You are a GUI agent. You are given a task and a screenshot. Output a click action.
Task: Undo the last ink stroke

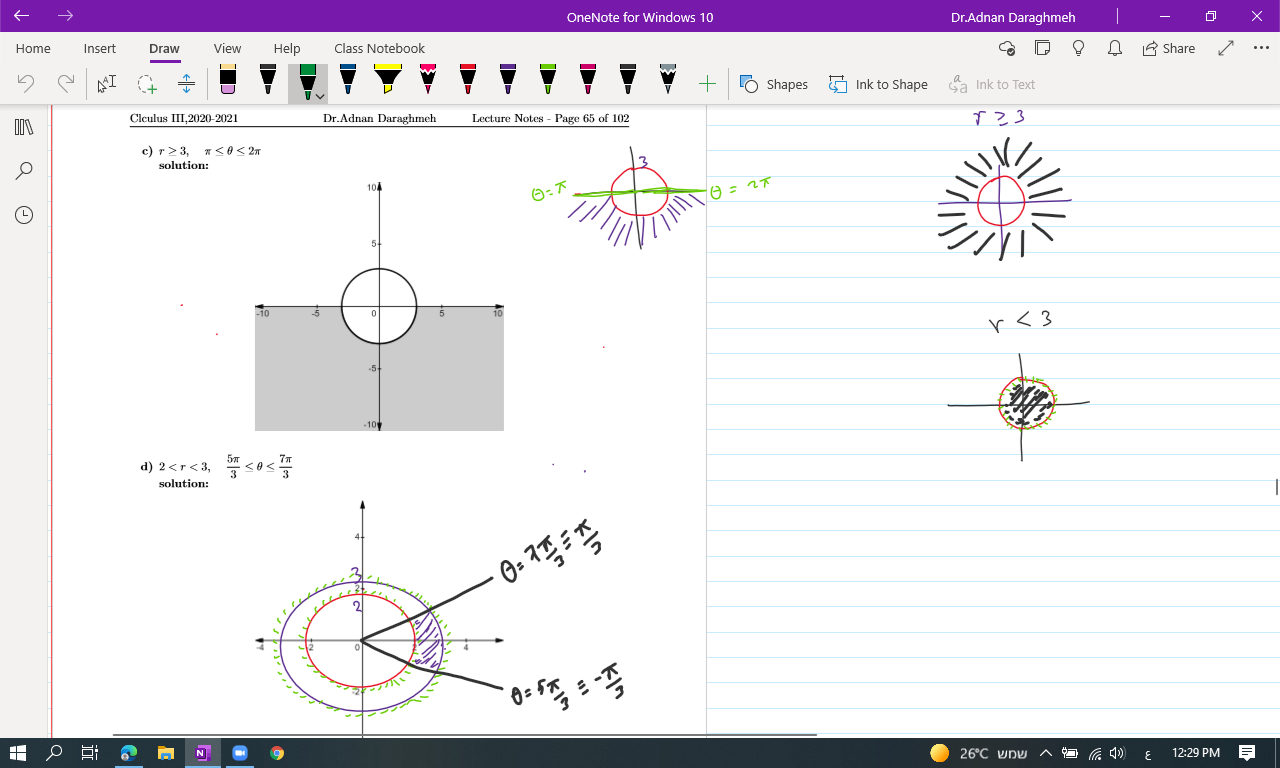point(26,84)
